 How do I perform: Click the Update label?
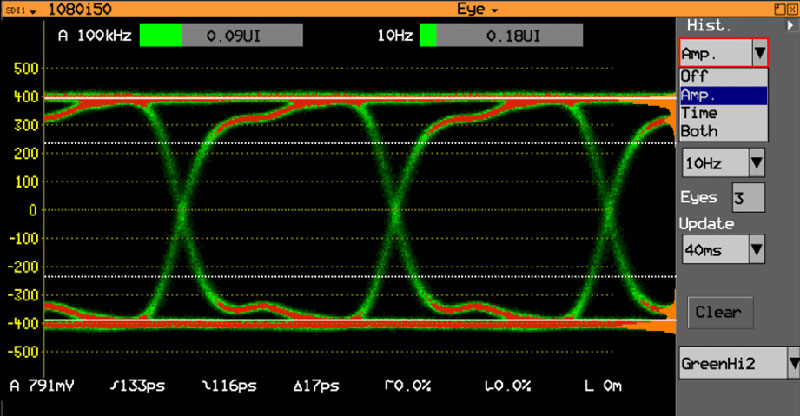[x=706, y=224]
